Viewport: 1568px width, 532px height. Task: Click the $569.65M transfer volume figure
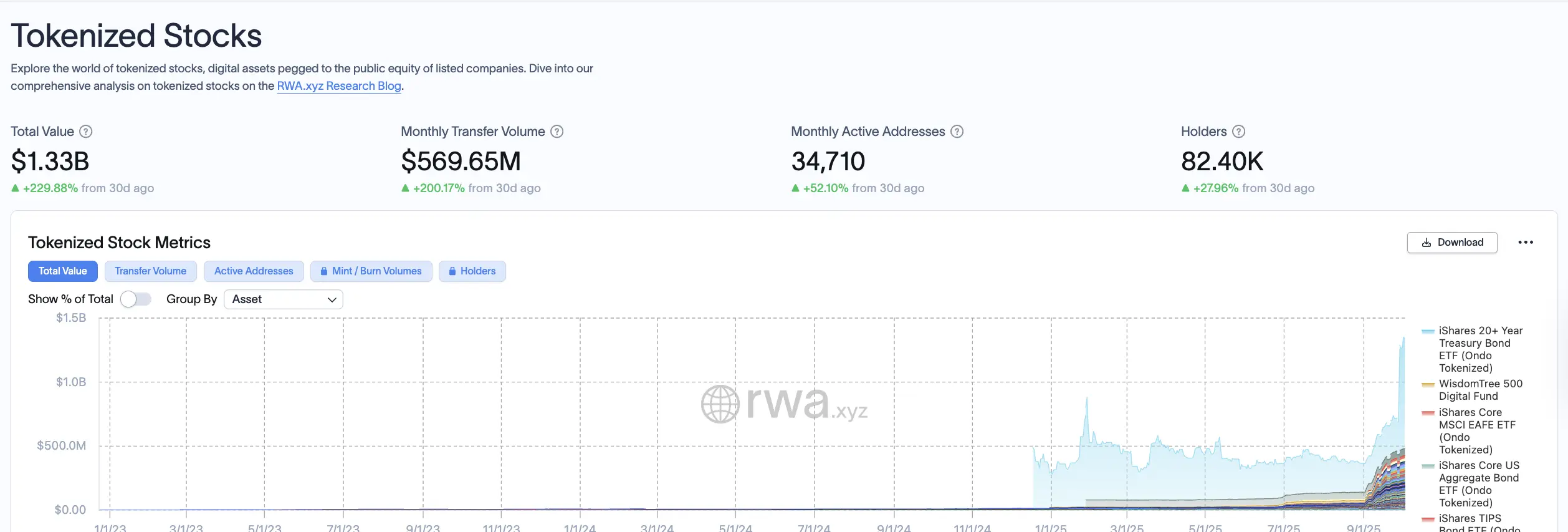(x=461, y=162)
